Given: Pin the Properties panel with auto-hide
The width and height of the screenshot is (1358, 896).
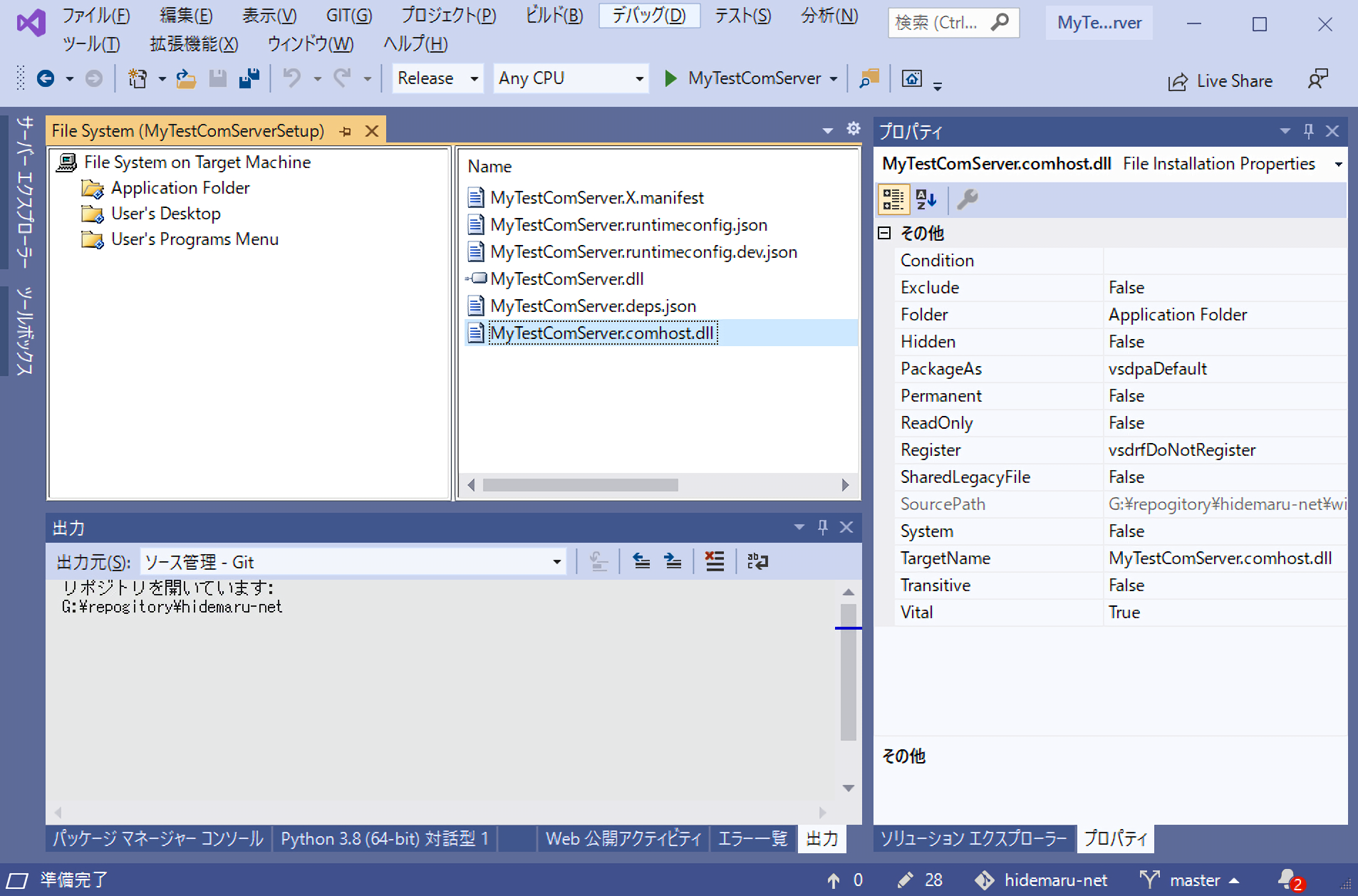Looking at the screenshot, I should [x=1308, y=131].
